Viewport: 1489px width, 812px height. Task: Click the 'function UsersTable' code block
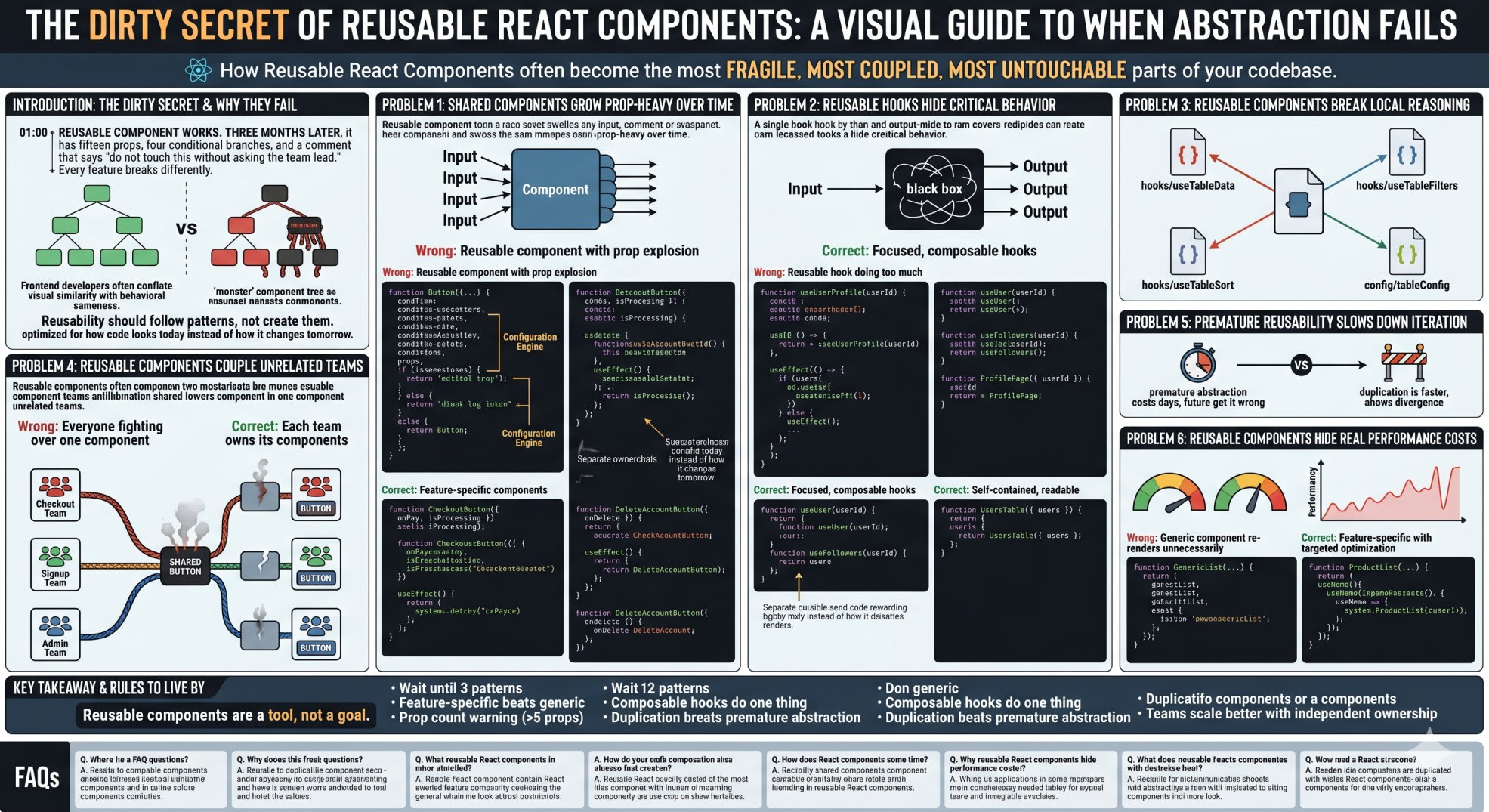click(1020, 580)
